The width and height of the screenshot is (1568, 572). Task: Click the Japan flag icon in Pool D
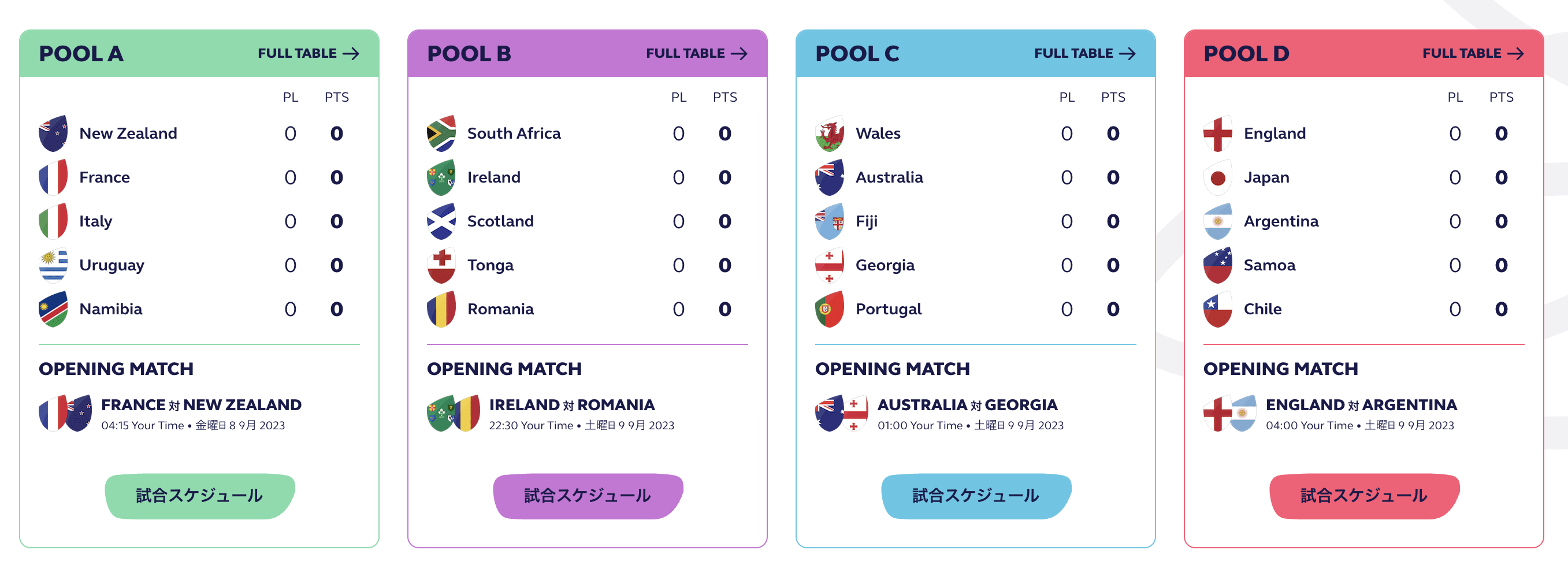1218,177
